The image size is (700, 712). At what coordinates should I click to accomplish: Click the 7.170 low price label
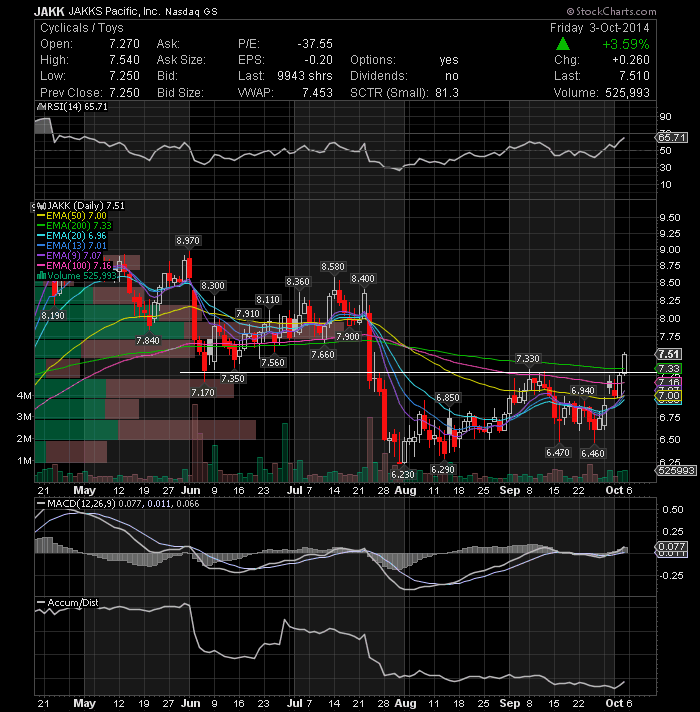[x=202, y=392]
